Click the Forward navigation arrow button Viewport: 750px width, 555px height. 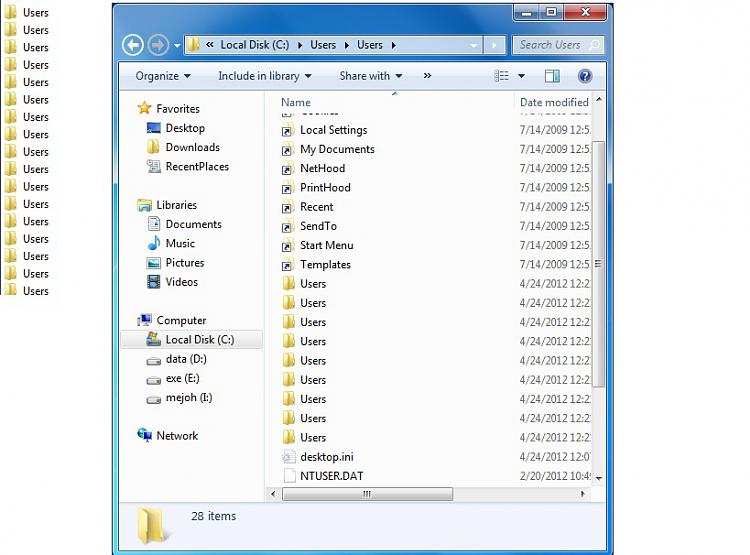158,45
